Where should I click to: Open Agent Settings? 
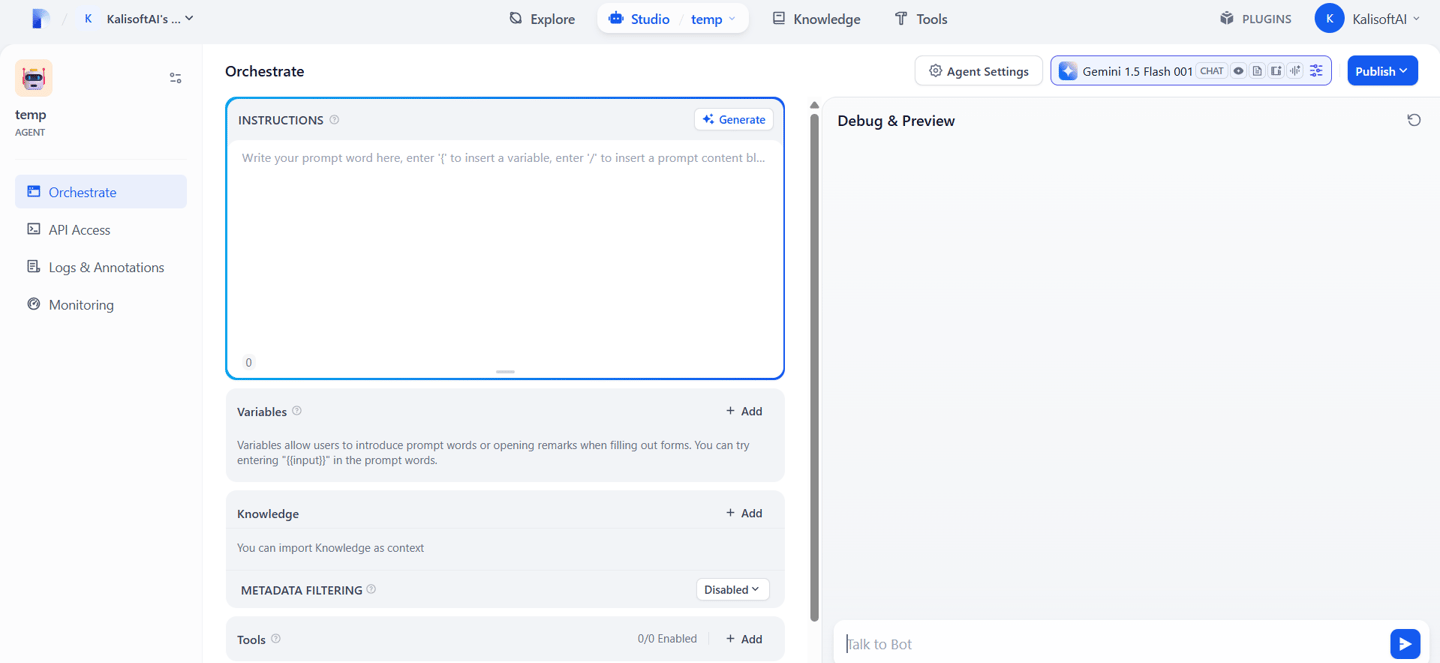point(978,71)
